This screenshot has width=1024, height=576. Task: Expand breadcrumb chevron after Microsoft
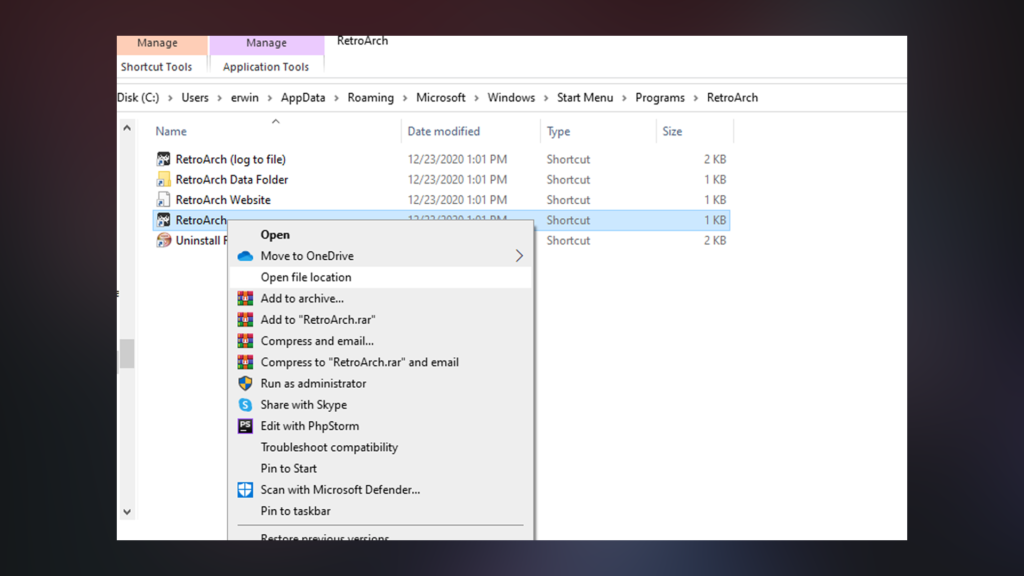coord(476,99)
